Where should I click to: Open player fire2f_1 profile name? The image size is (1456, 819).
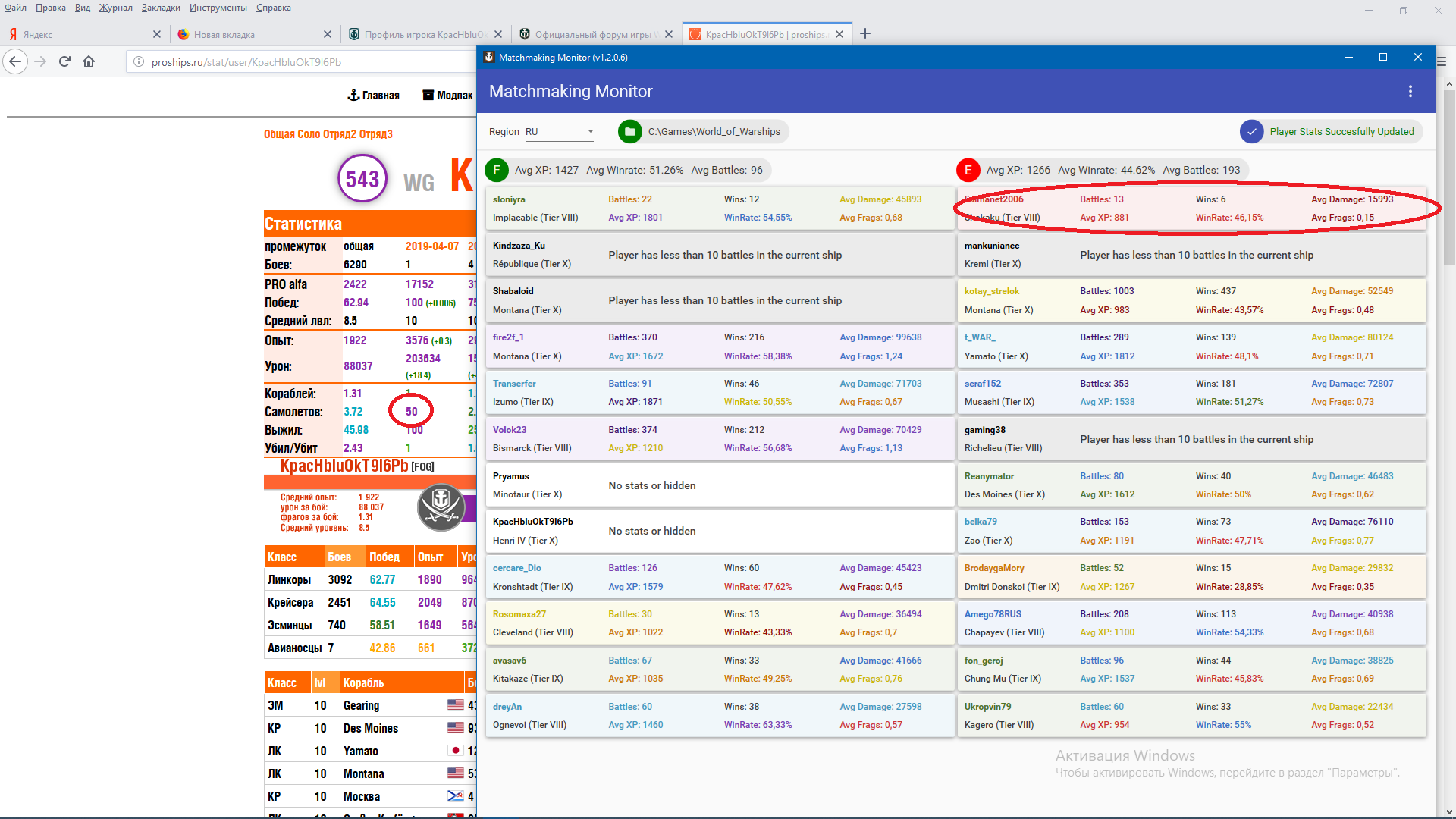pyautogui.click(x=508, y=337)
